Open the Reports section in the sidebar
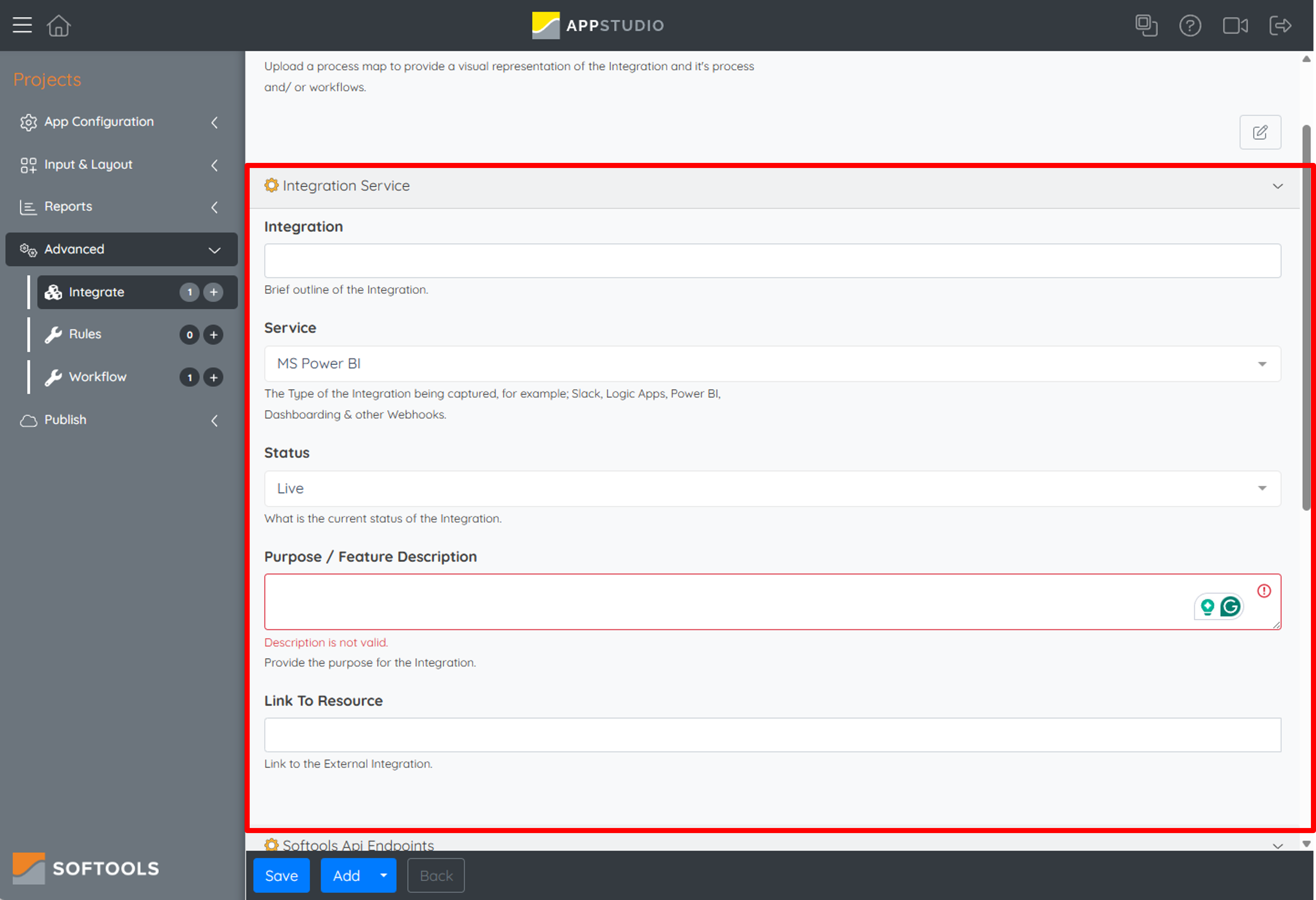This screenshot has height=900, width=1316. (x=68, y=206)
